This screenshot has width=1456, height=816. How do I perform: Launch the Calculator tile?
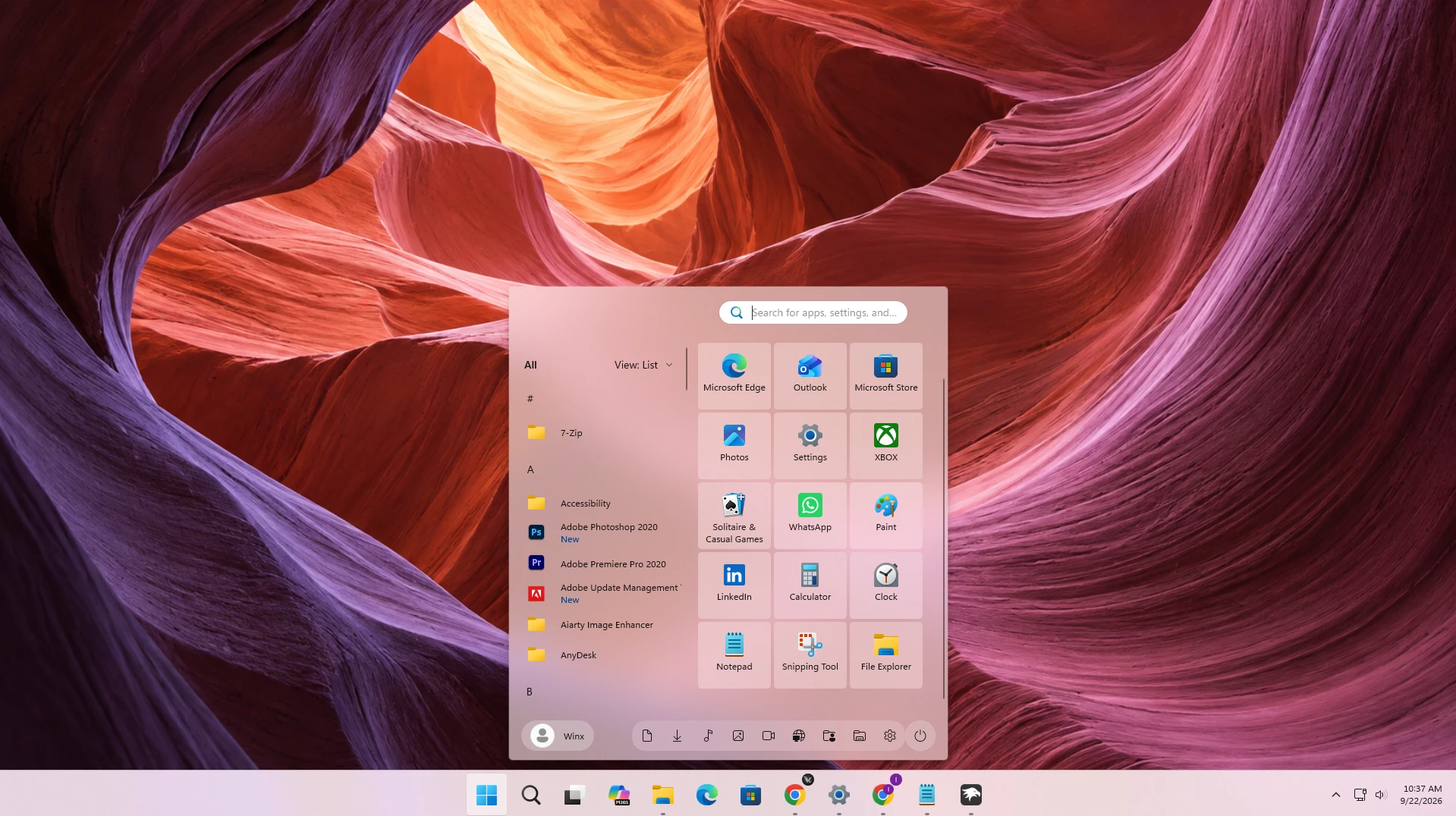pyautogui.click(x=810, y=585)
